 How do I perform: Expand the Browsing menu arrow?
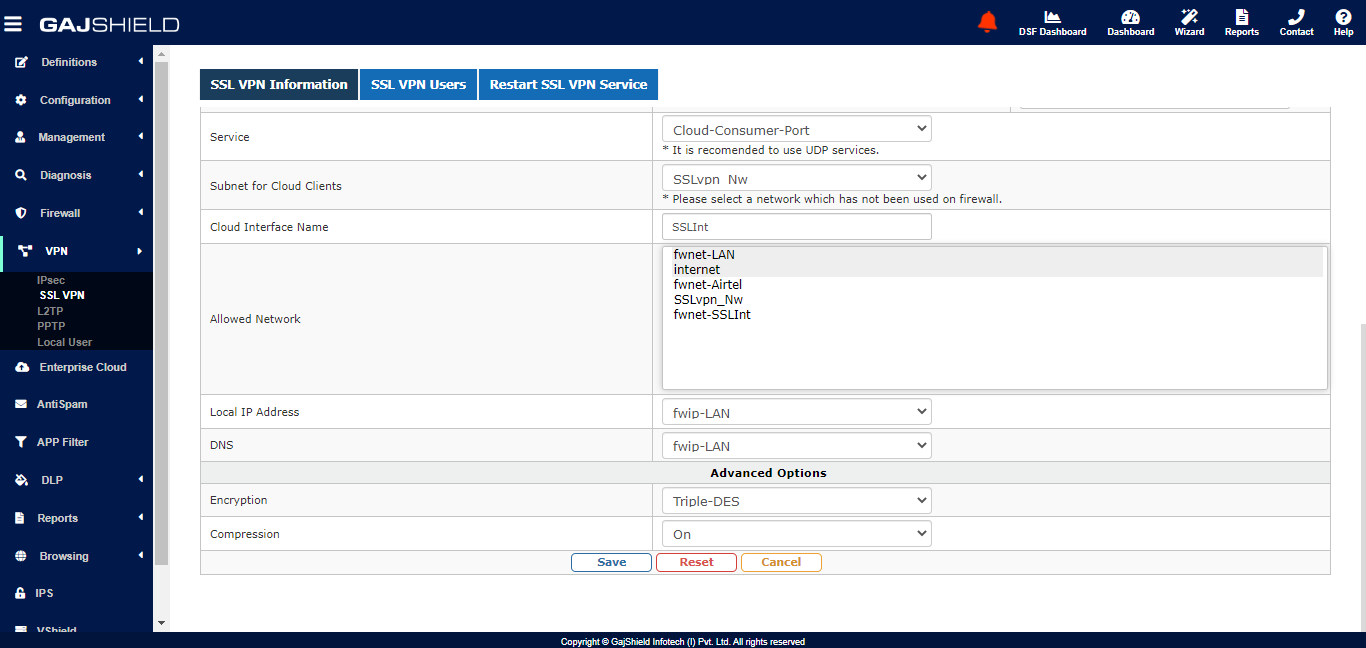[x=141, y=555]
